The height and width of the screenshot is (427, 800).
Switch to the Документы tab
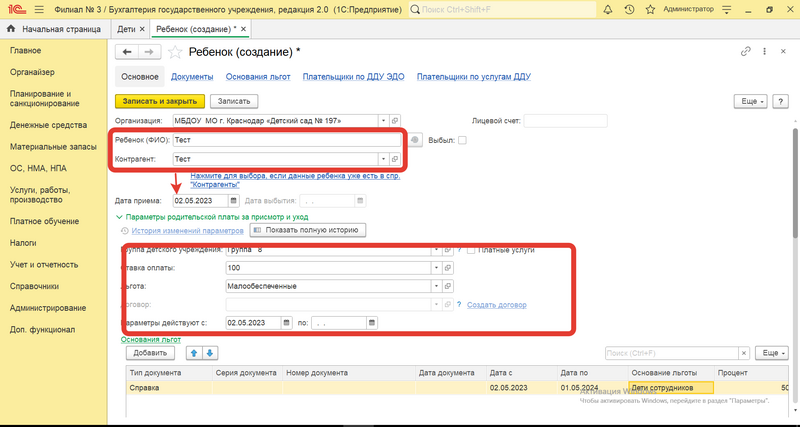tap(190, 76)
